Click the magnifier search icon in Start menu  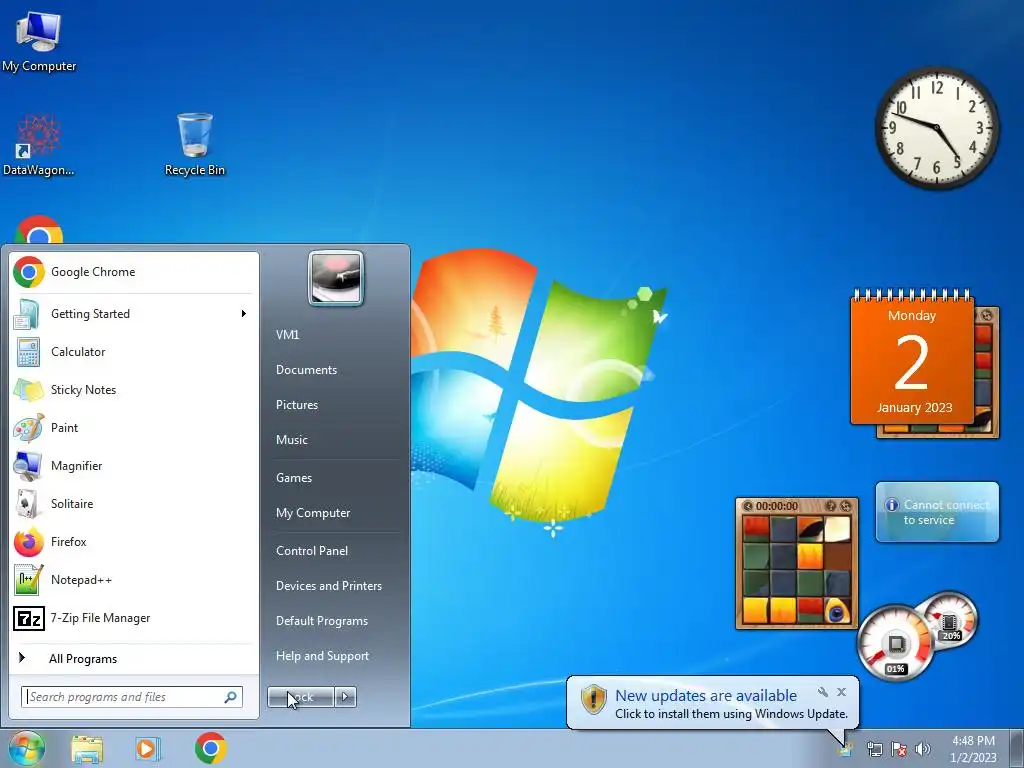tap(230, 697)
